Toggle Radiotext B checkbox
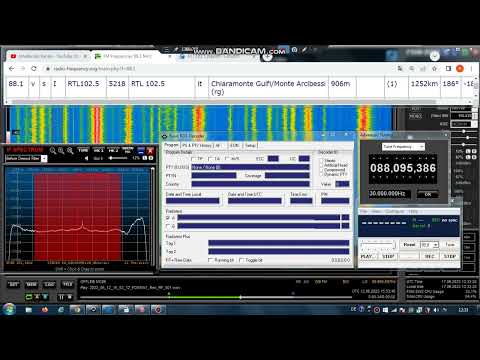This screenshot has width=480, height=360. (x=168, y=226)
